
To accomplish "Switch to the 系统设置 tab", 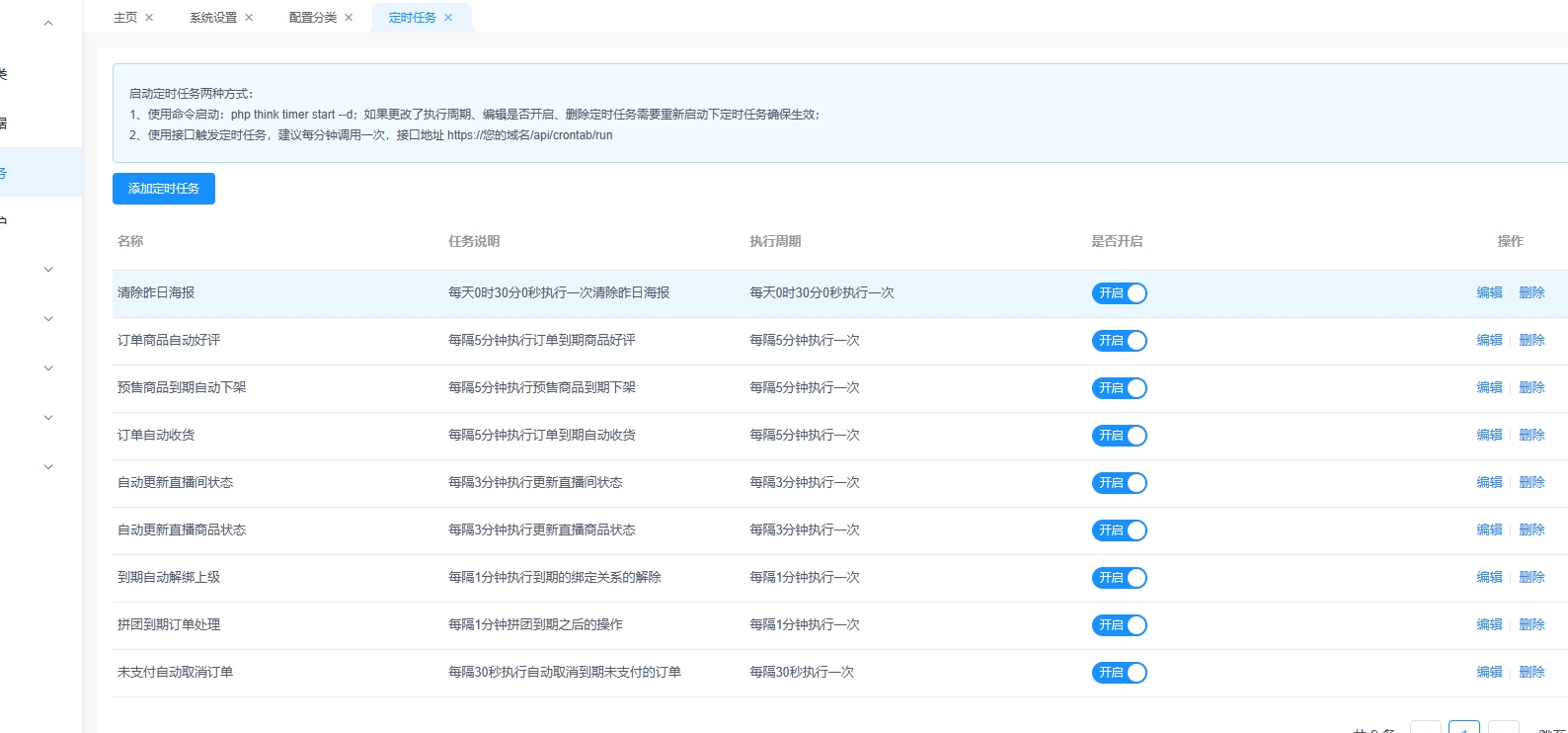I will 213,18.
